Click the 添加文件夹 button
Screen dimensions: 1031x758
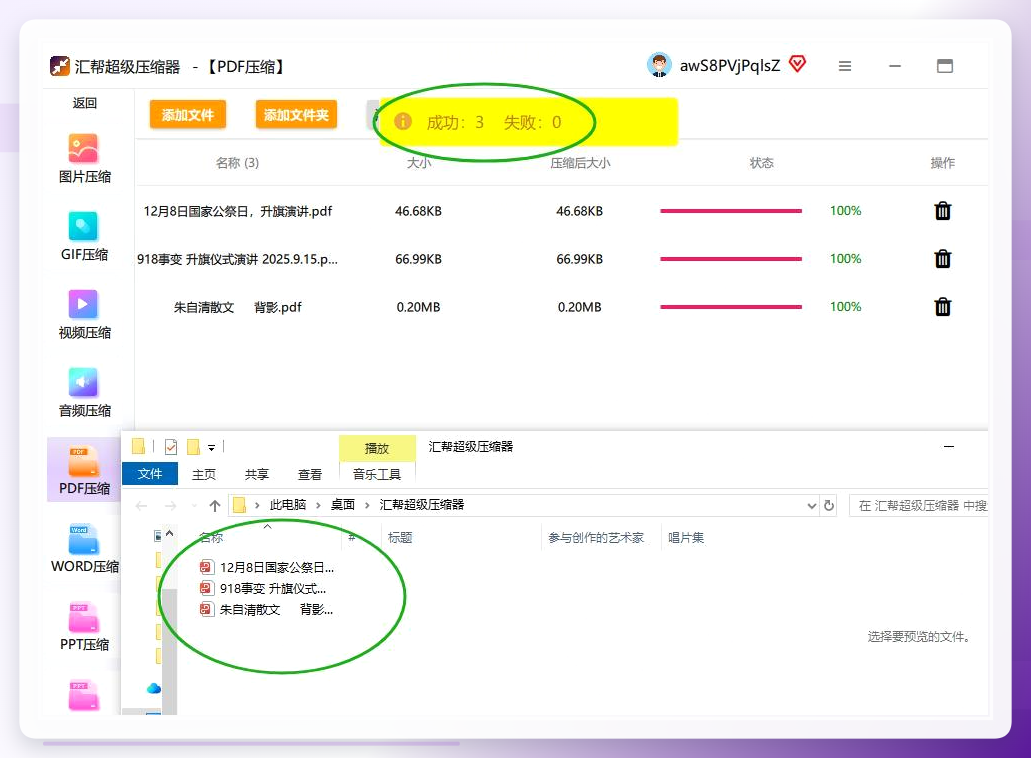pyautogui.click(x=296, y=115)
